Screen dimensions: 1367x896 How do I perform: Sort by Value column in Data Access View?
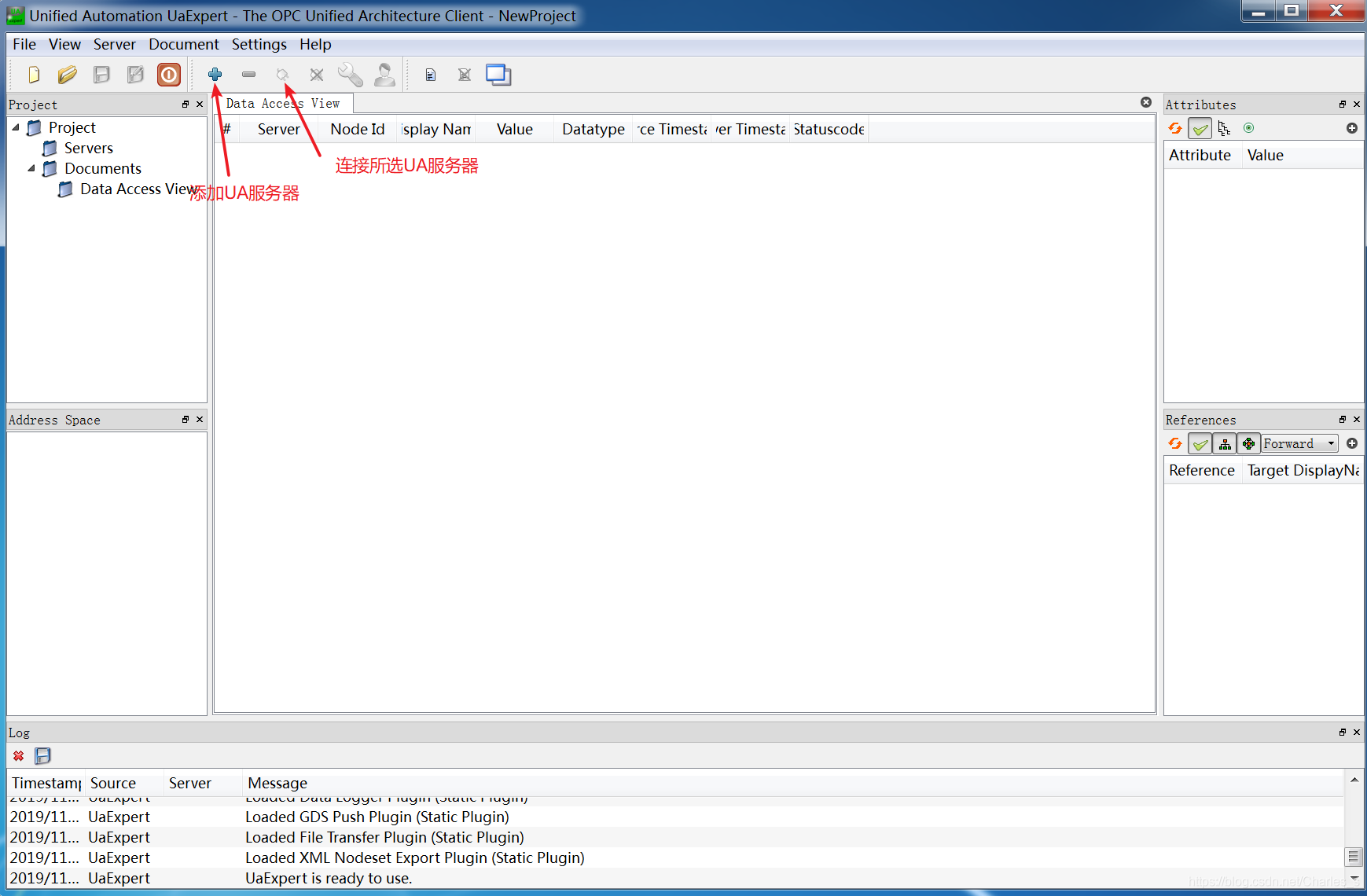click(x=515, y=129)
